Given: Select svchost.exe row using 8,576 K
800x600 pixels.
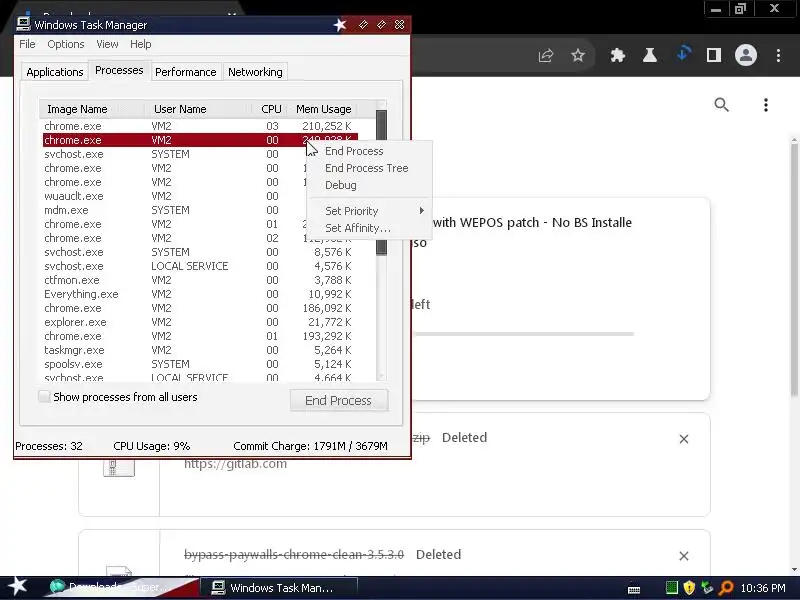Looking at the screenshot, I should point(199,252).
